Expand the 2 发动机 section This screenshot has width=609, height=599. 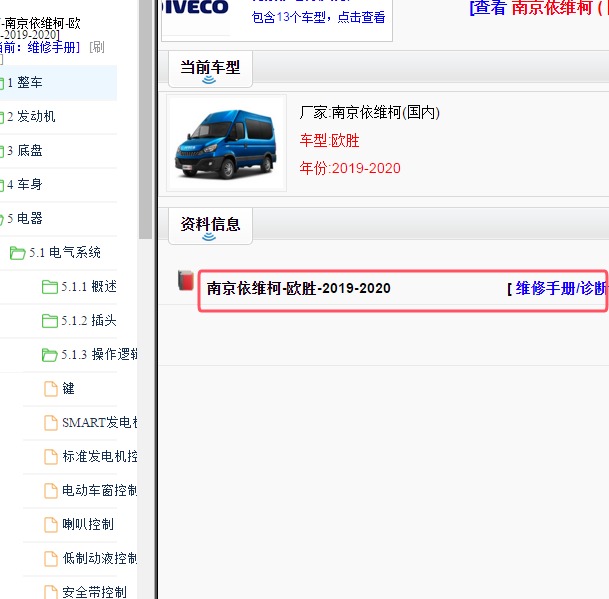pyautogui.click(x=31, y=116)
